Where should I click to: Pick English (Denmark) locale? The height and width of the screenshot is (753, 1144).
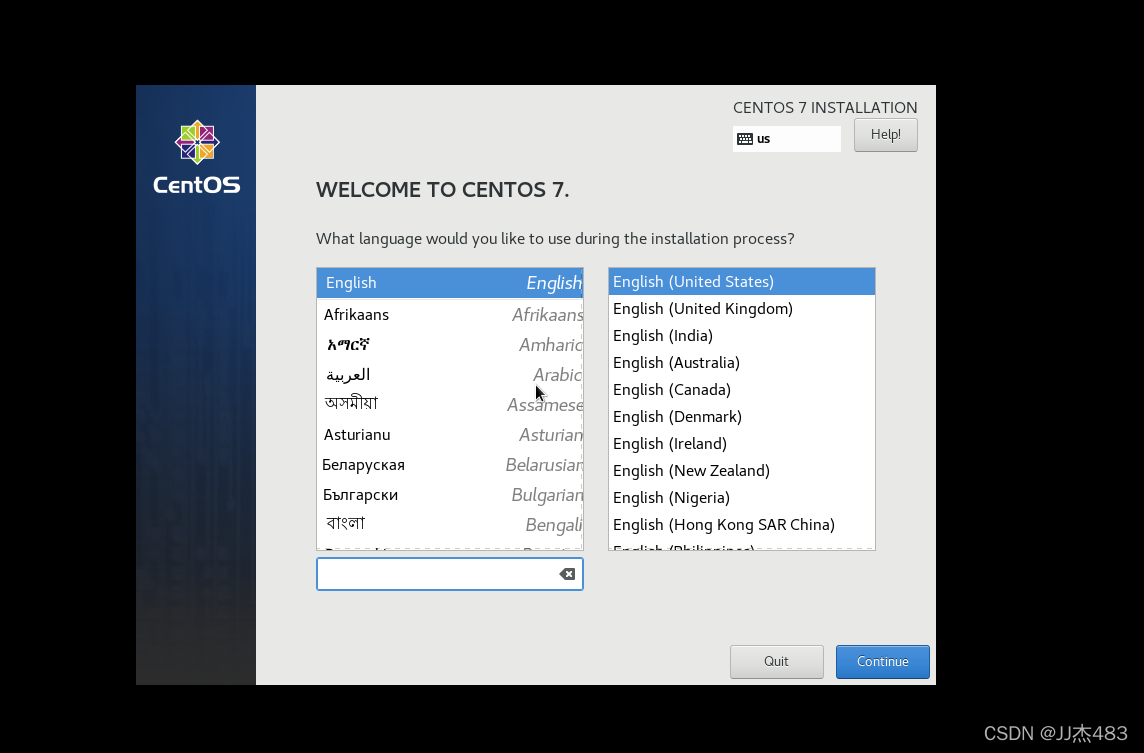tap(741, 417)
